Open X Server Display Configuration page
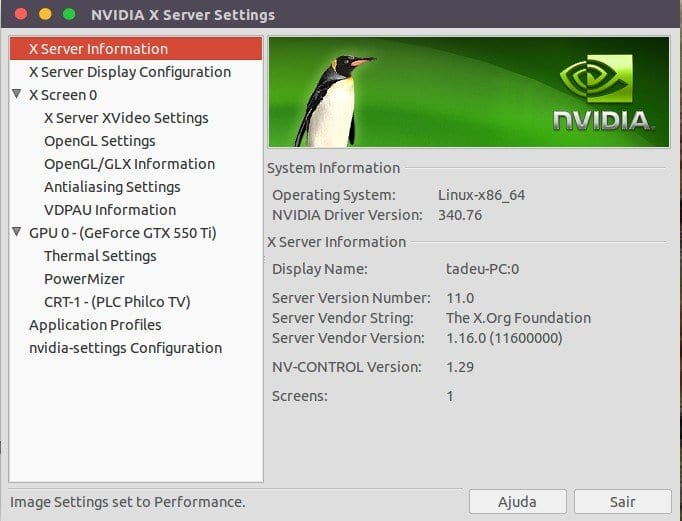682x521 pixels. tap(130, 72)
